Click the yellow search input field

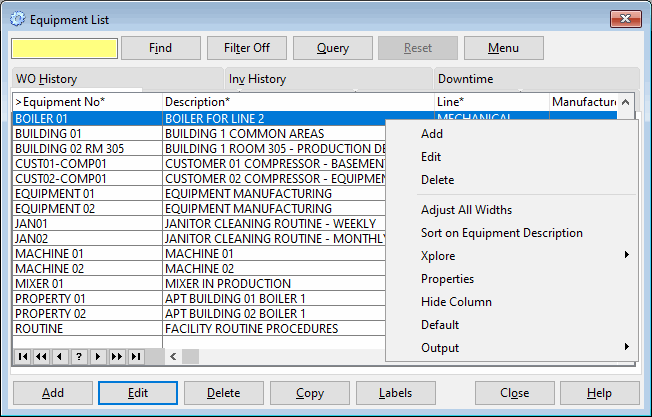point(65,48)
